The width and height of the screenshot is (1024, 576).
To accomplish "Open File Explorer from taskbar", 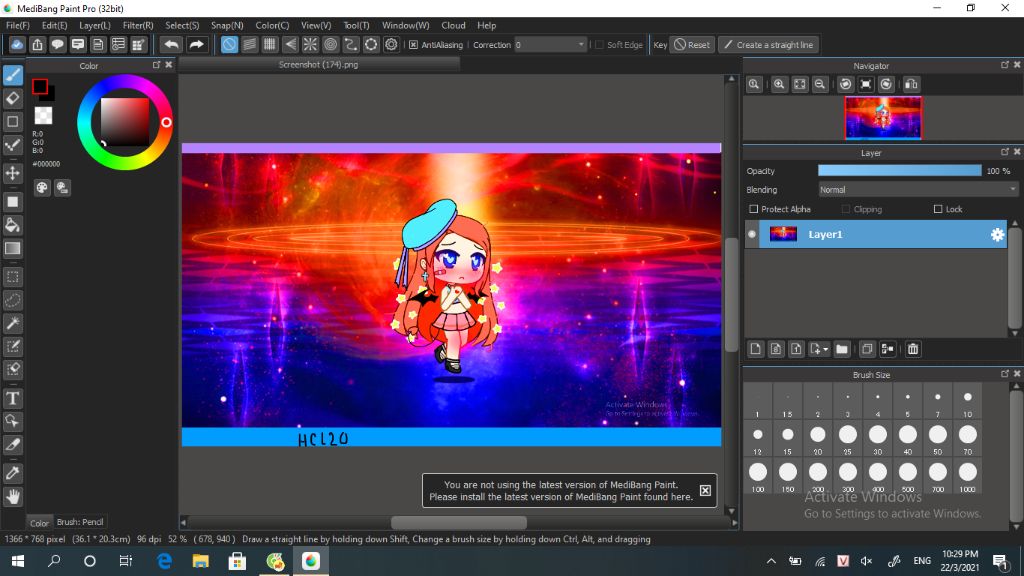I will tap(200, 561).
